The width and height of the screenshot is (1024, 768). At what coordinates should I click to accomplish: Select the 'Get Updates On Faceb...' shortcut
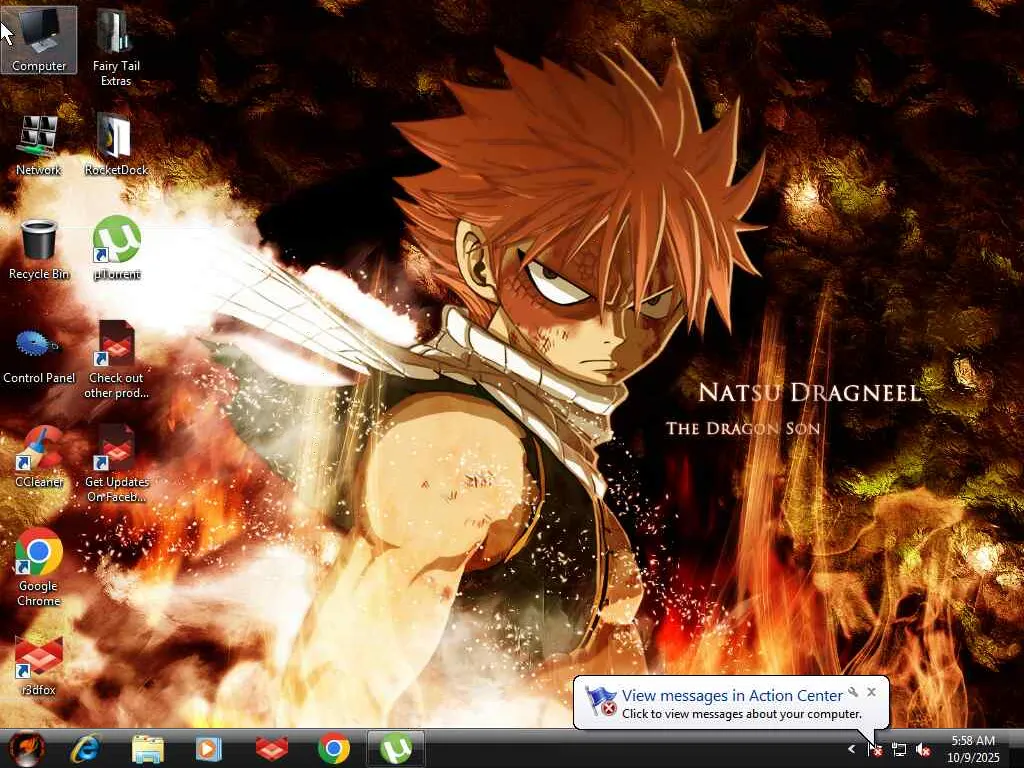pyautogui.click(x=116, y=464)
